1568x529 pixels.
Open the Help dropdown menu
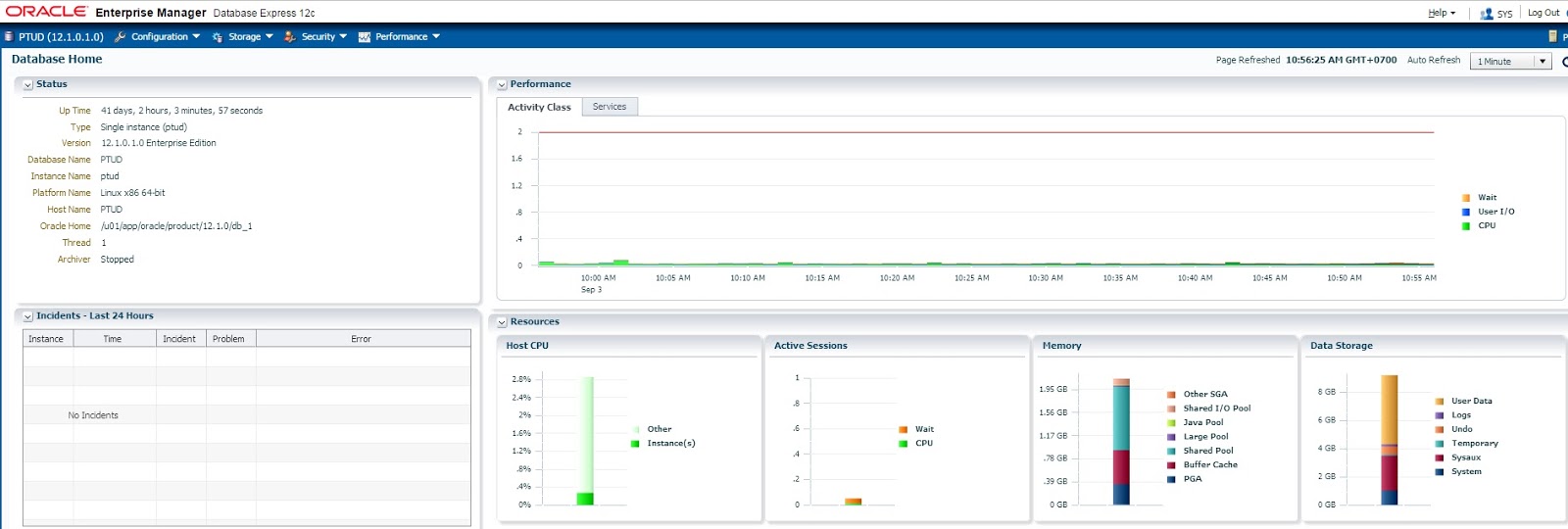click(x=1442, y=14)
